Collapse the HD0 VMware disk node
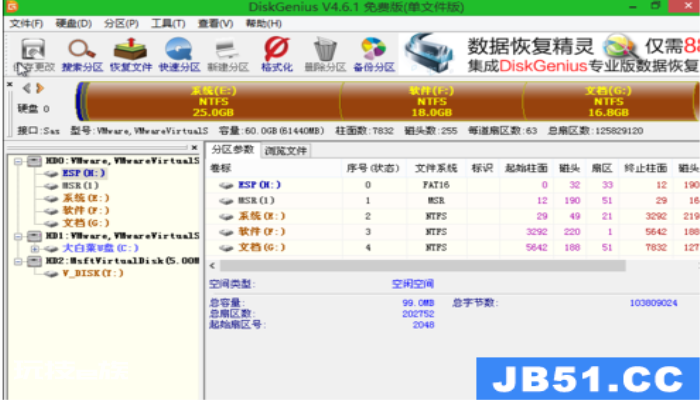 point(18,161)
